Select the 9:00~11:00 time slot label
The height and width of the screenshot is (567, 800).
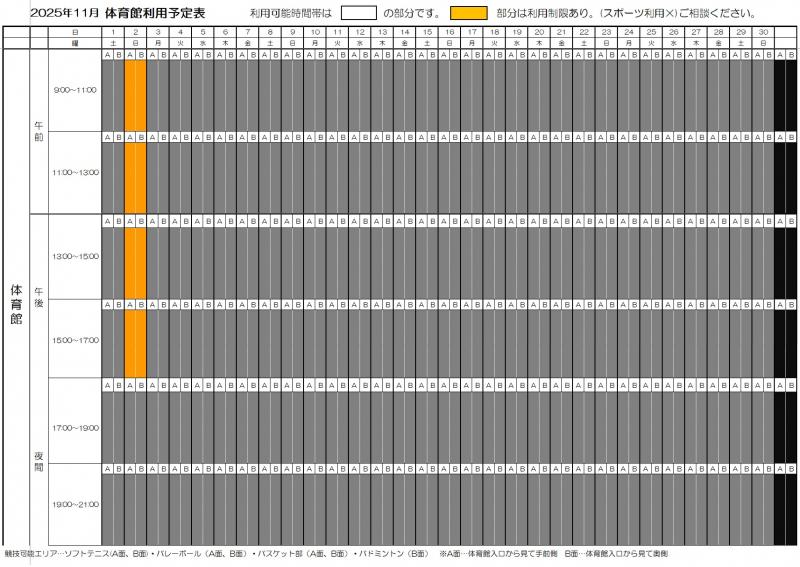click(x=75, y=90)
